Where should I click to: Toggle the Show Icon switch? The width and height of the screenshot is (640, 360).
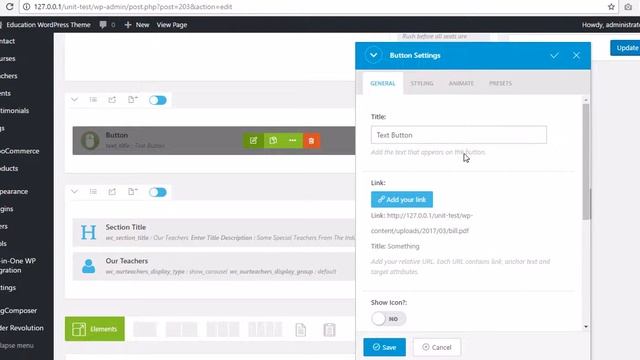pyautogui.click(x=389, y=319)
